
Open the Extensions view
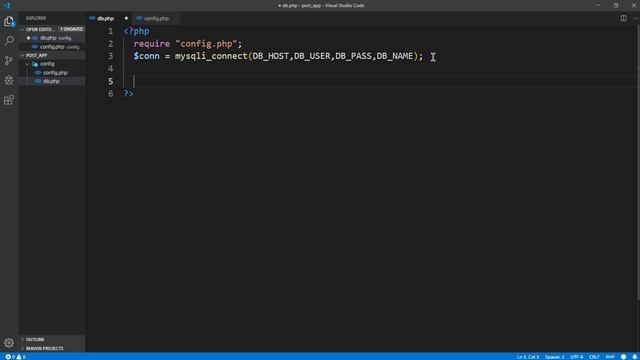(9, 100)
